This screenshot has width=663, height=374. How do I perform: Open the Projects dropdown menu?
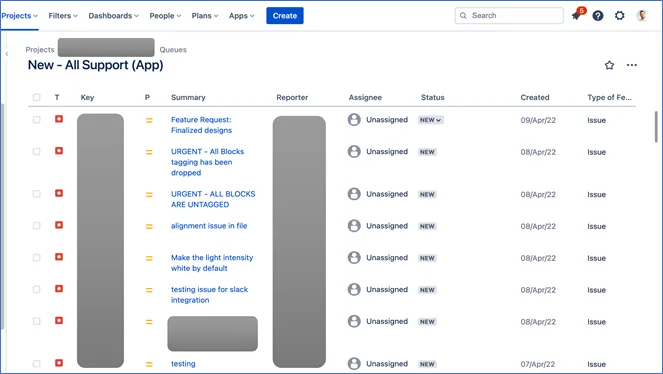19,16
